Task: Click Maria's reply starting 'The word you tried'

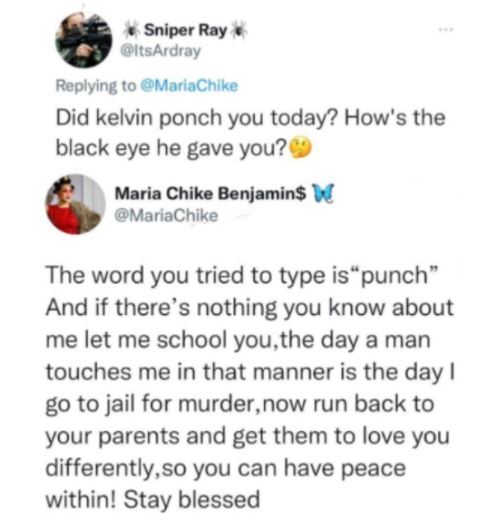Action: point(250,388)
